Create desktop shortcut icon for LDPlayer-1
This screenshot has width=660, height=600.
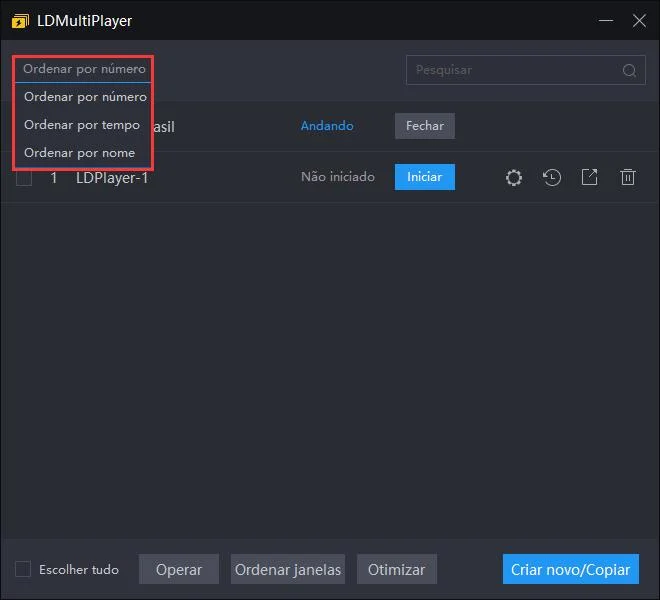point(589,177)
